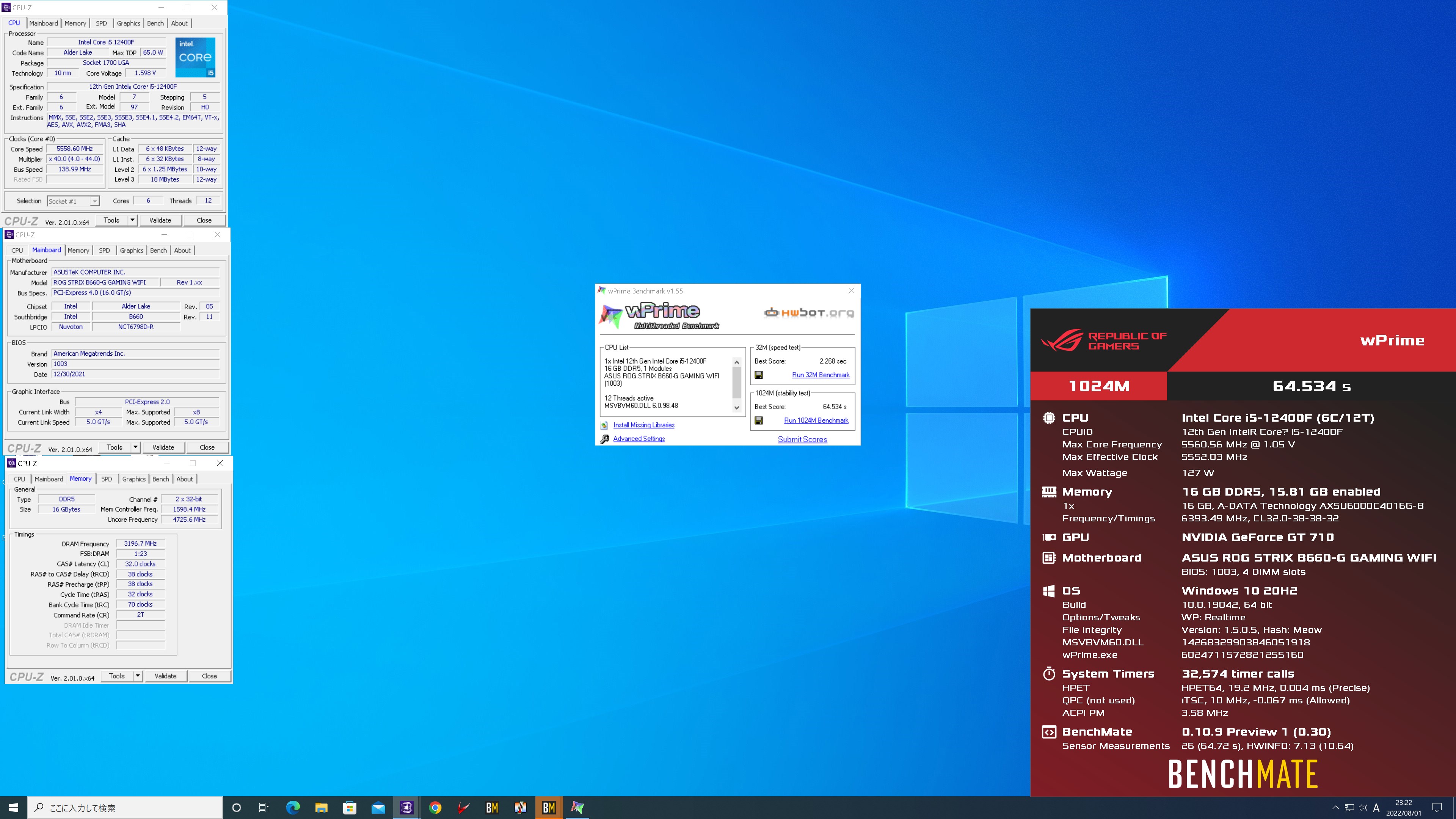This screenshot has width=1456, height=819.
Task: Click the 64.534 s result in BenchMate panel
Action: 1311,386
